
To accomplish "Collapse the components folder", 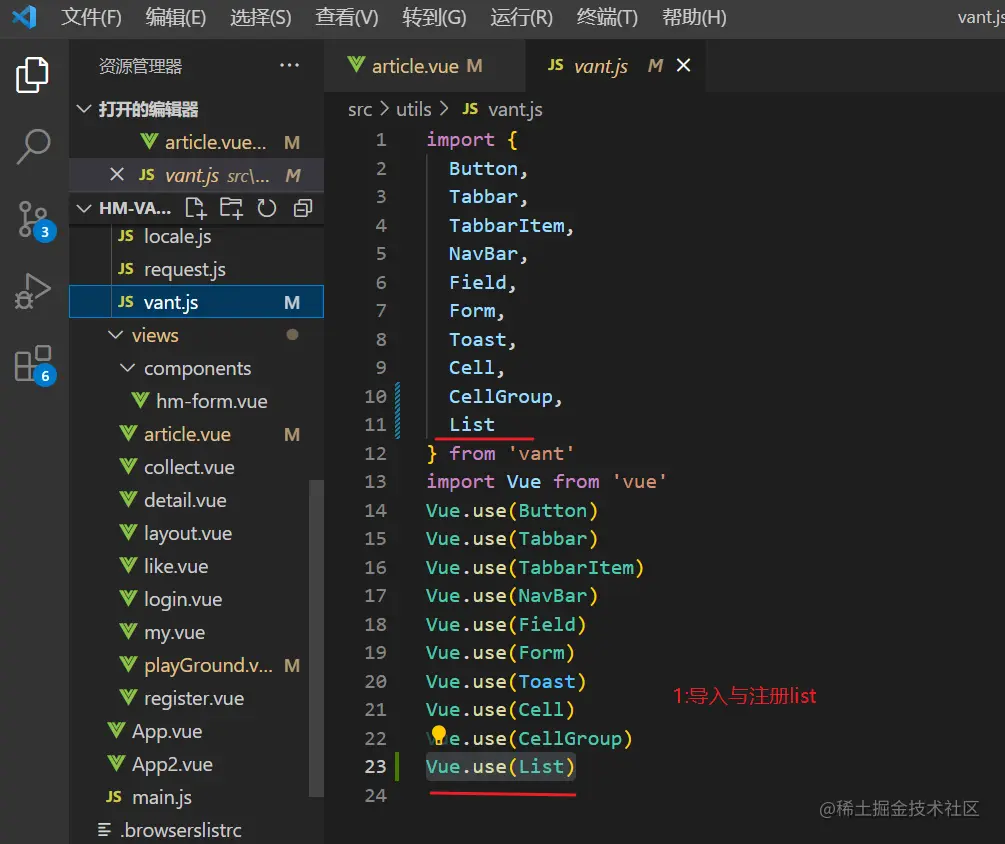I will pyautogui.click(x=128, y=368).
